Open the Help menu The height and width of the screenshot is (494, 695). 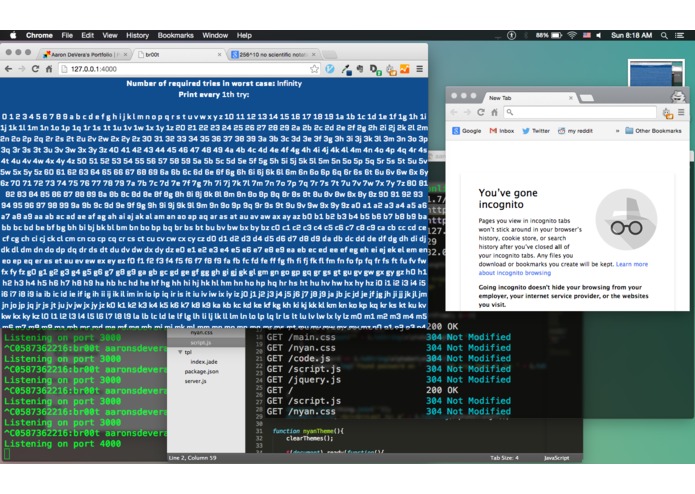coord(244,35)
